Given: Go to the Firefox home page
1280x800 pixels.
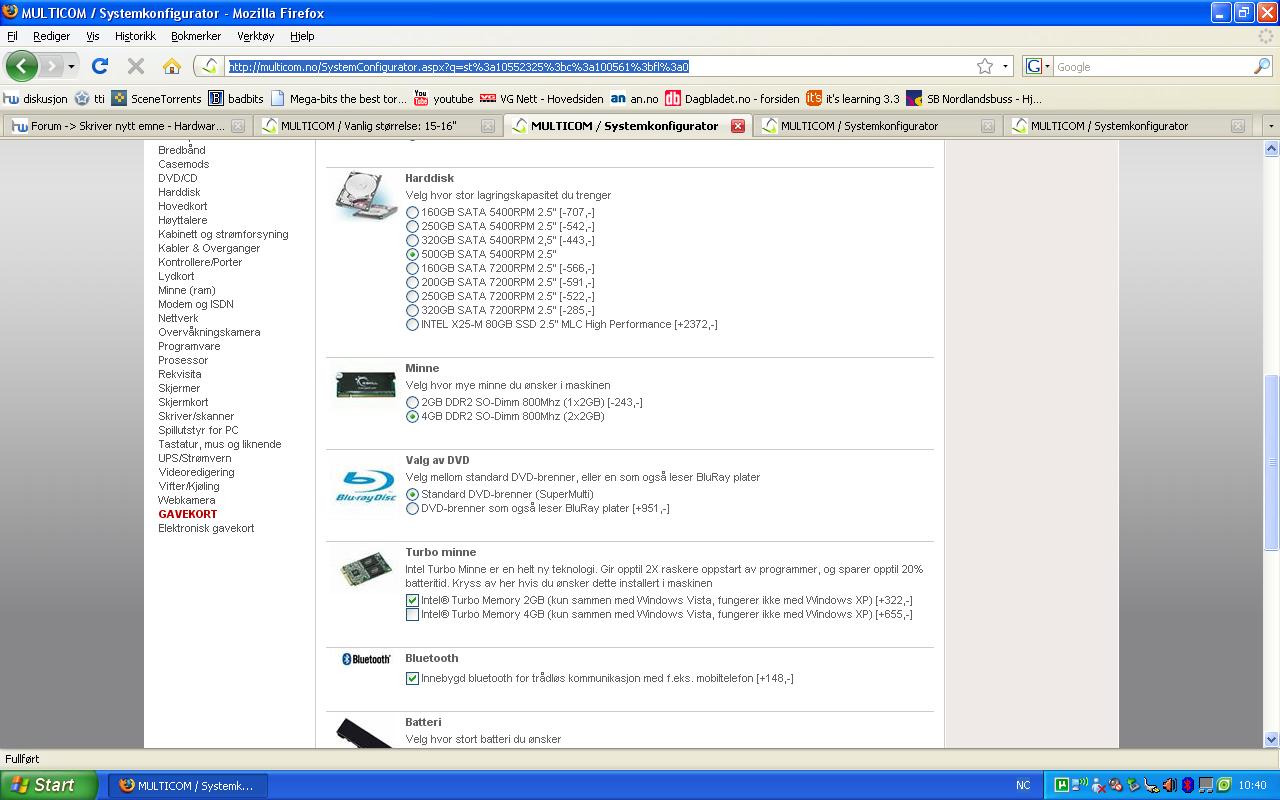Looking at the screenshot, I should coord(172,66).
